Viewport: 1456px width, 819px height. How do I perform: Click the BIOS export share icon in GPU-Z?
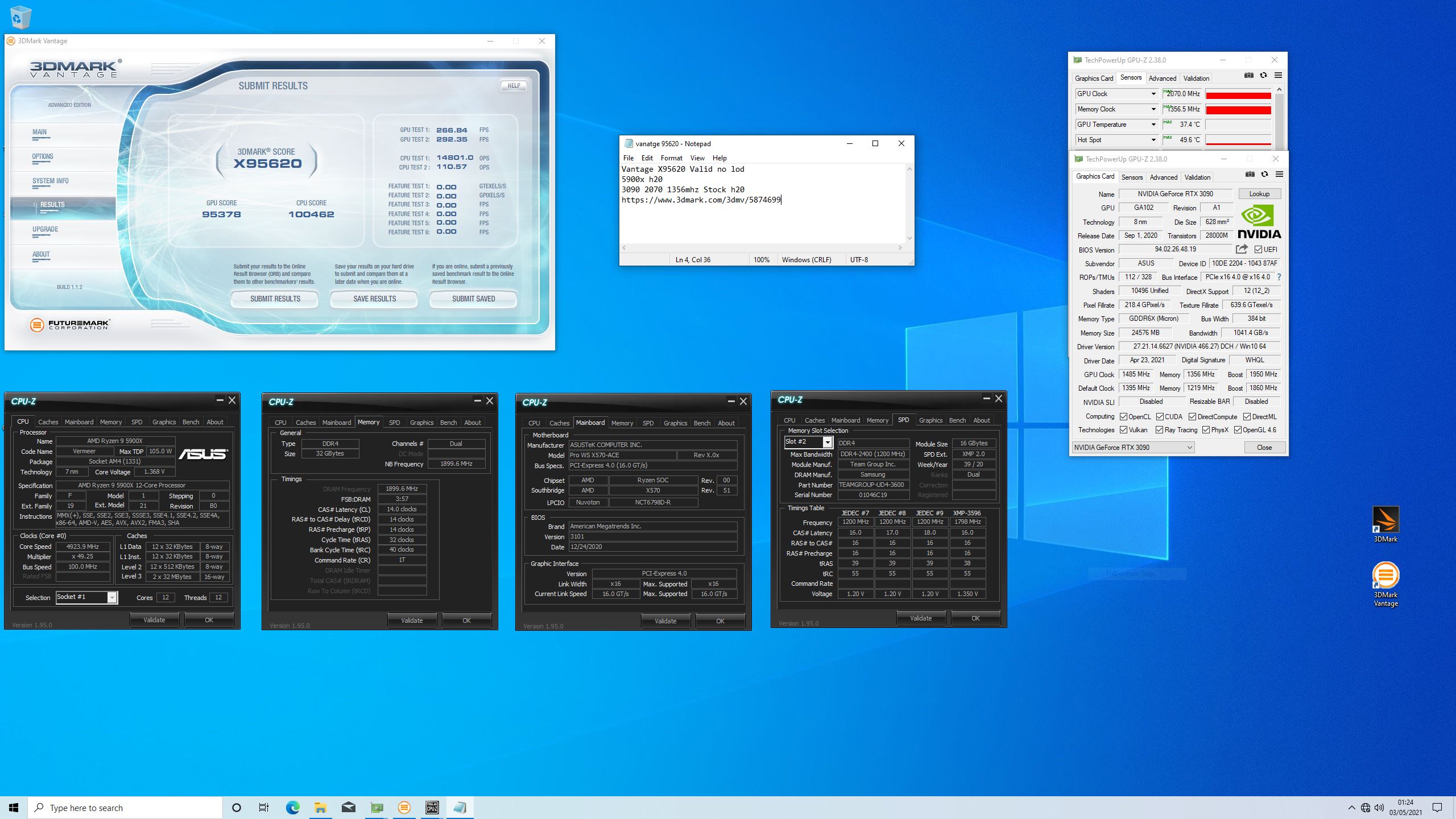click(x=1242, y=249)
